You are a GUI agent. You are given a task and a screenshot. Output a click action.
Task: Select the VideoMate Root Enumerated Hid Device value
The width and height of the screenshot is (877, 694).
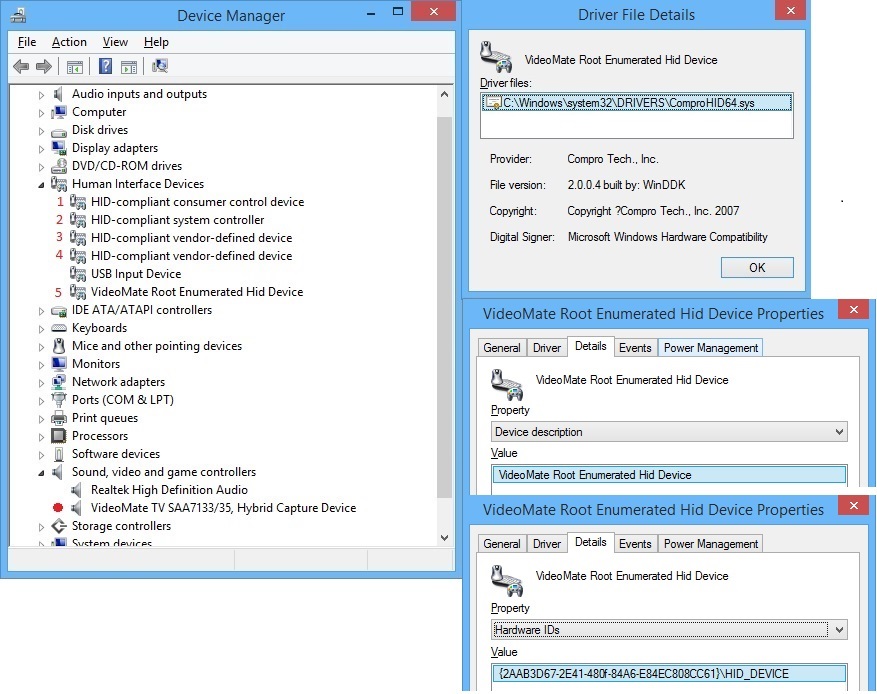coord(669,475)
